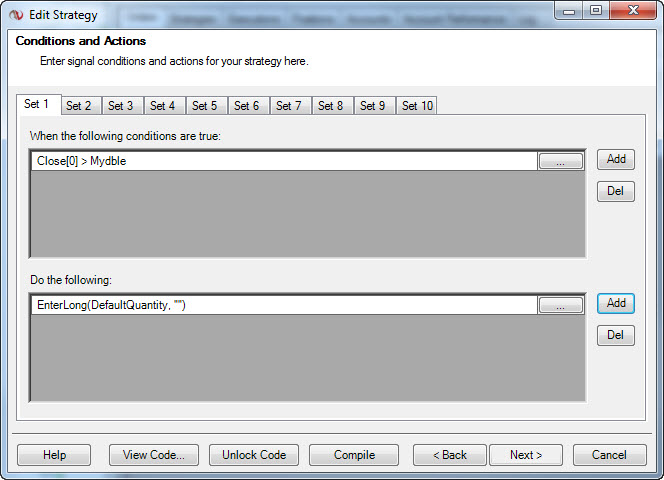This screenshot has height=480, width=664.
Task: Close the Edit Strategy window
Action: pyautogui.click(x=633, y=11)
